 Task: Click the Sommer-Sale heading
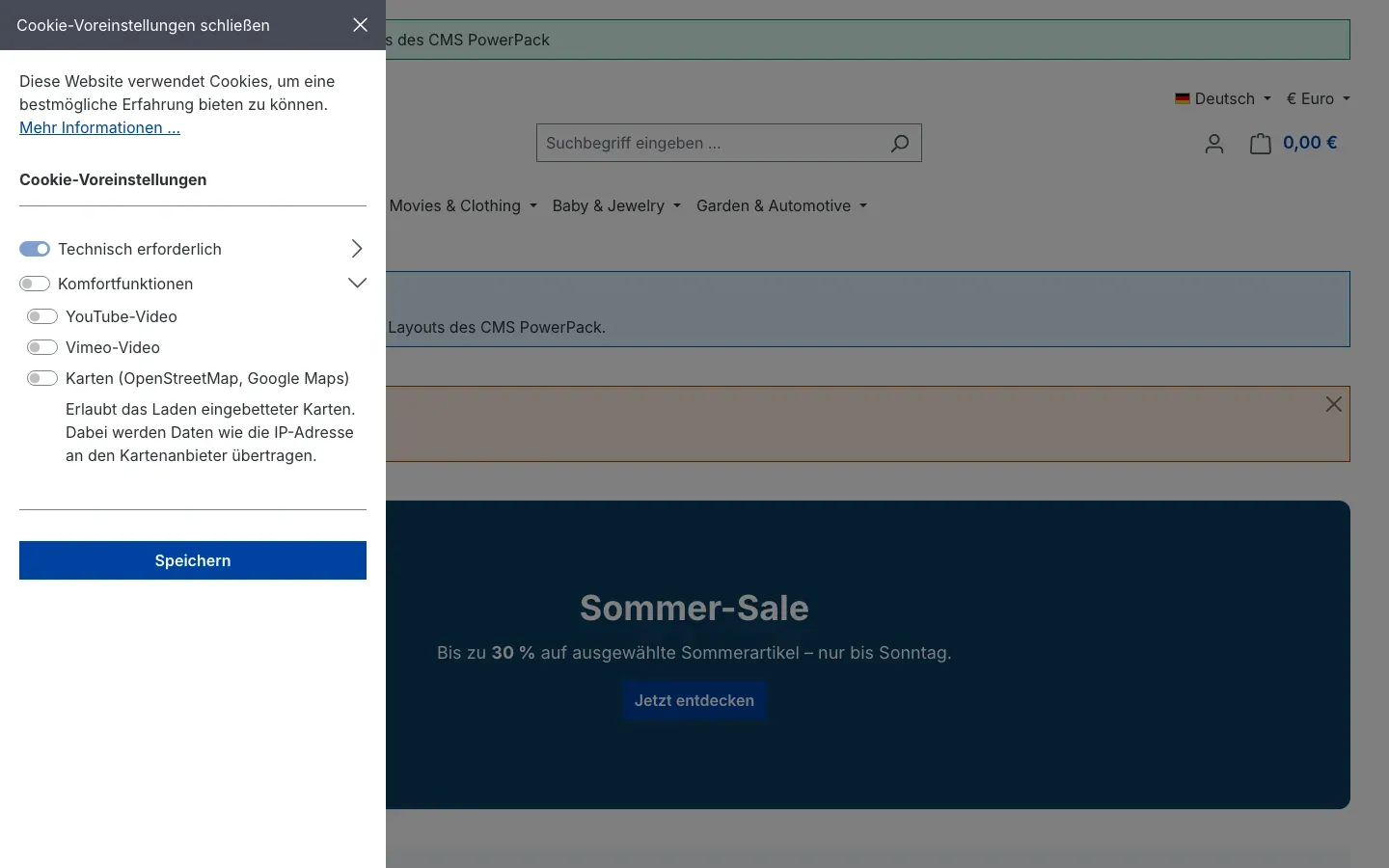pos(694,608)
